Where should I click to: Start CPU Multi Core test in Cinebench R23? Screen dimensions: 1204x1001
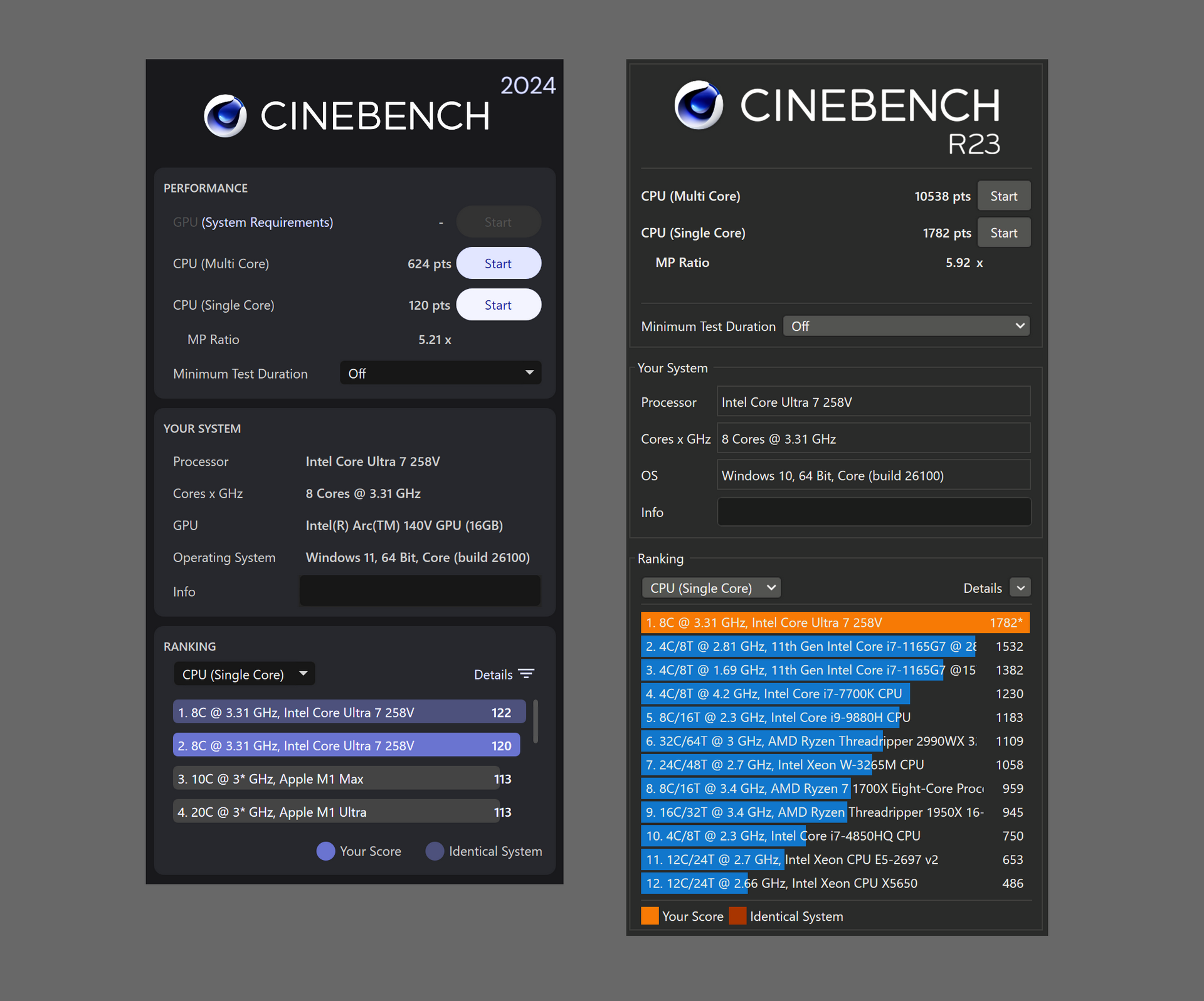[1003, 196]
